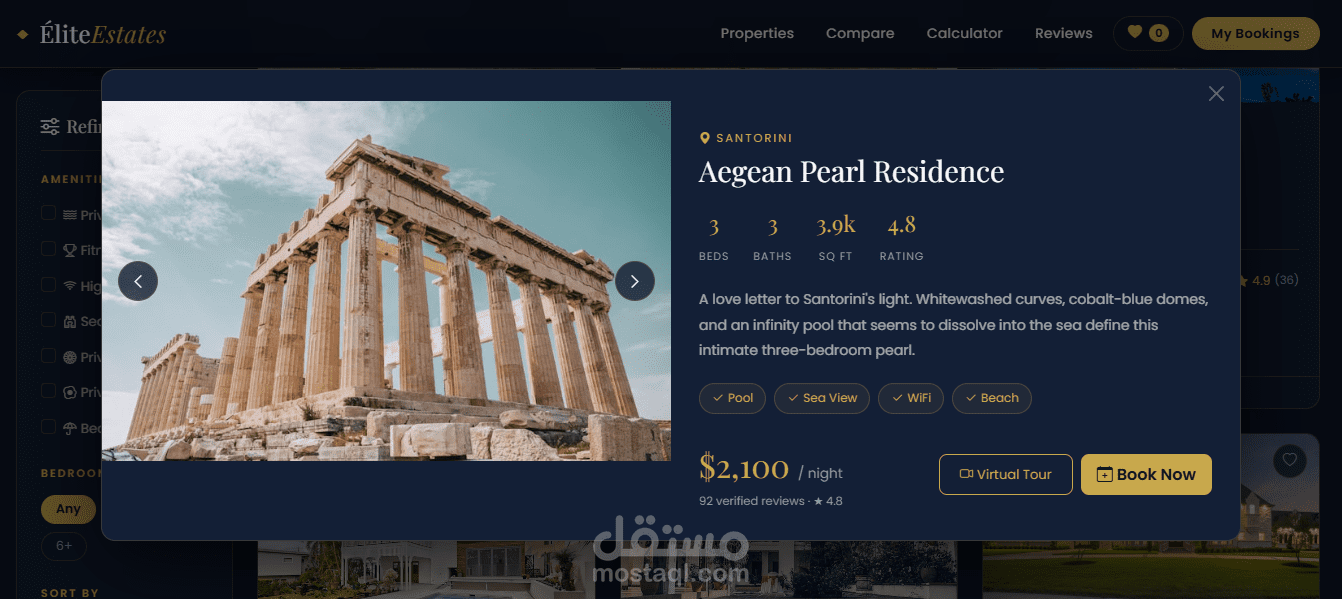This screenshot has height=599, width=1342.
Task: Click the Santorini location pin
Action: pos(705,138)
